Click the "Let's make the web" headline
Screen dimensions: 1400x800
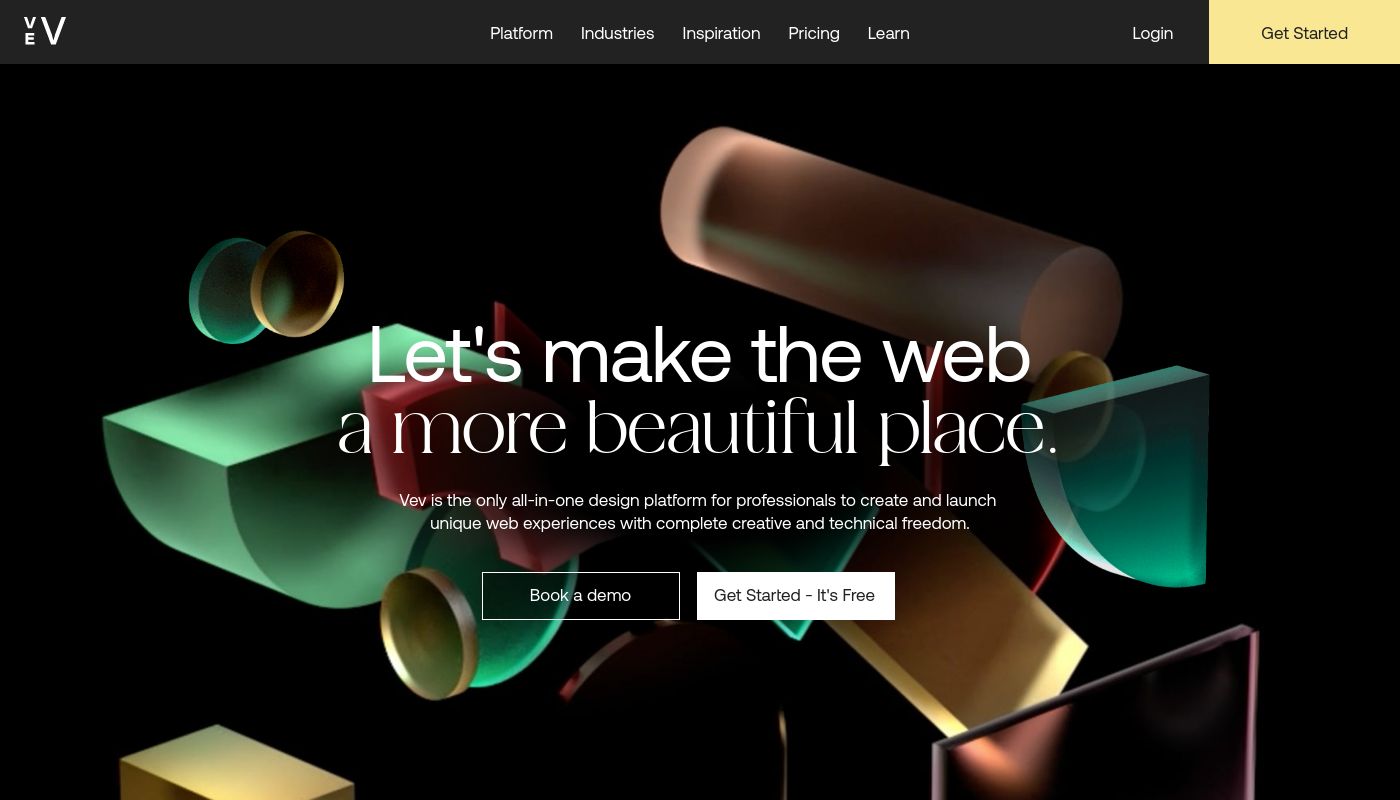click(x=699, y=355)
